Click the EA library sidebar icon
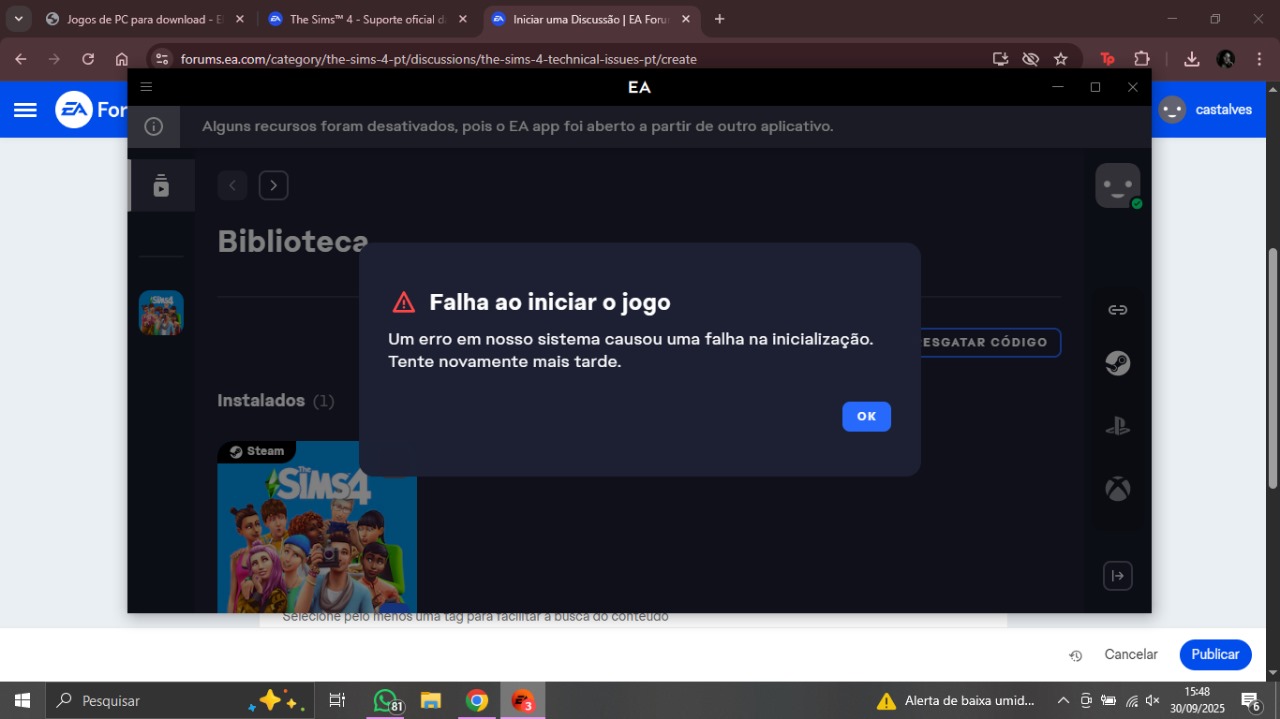Image resolution: width=1280 pixels, height=719 pixels. pos(161,186)
